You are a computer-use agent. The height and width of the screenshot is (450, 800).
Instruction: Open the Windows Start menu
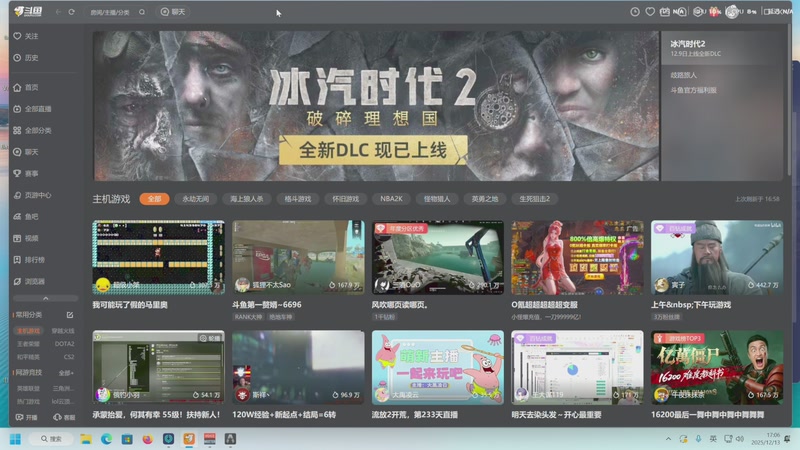tap(15, 439)
